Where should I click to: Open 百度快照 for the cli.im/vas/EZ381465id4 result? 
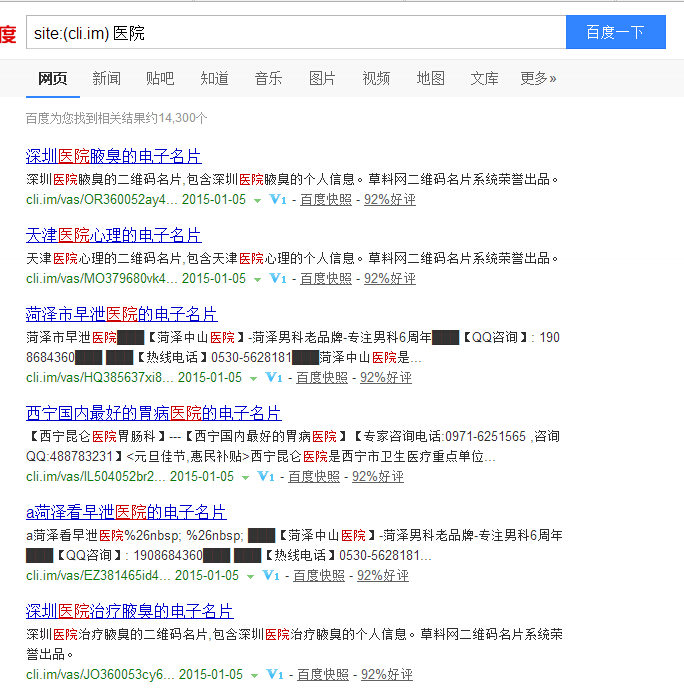tap(319, 575)
